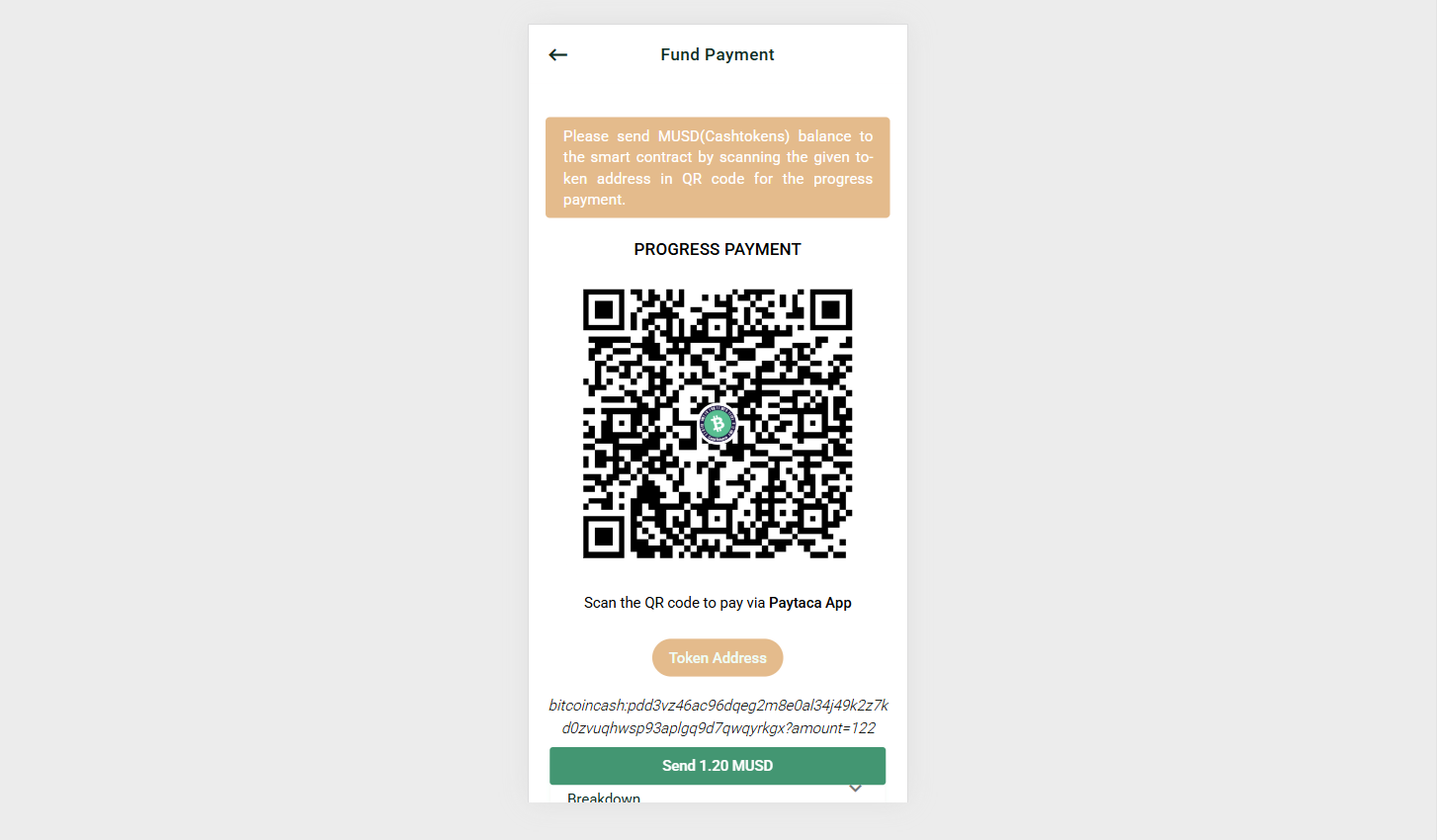Select the bitcoincash:pdd3vz46 address first line

click(x=718, y=706)
